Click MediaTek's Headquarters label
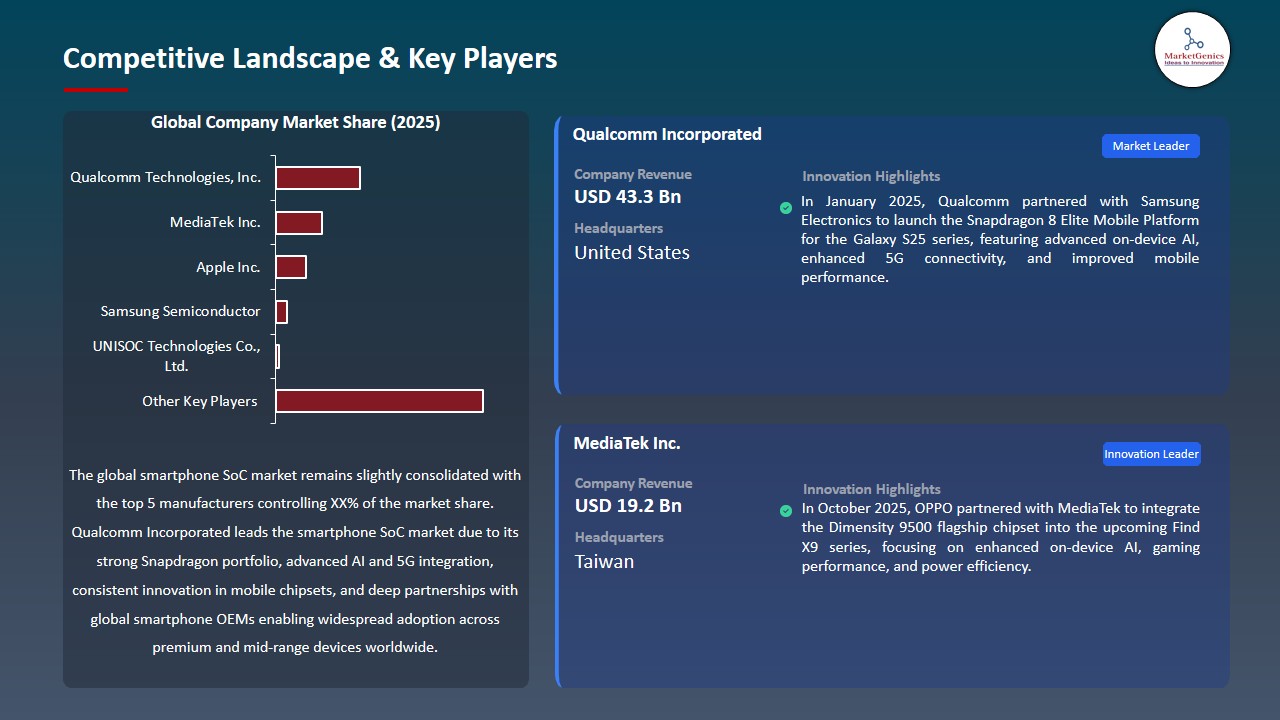 (x=618, y=538)
